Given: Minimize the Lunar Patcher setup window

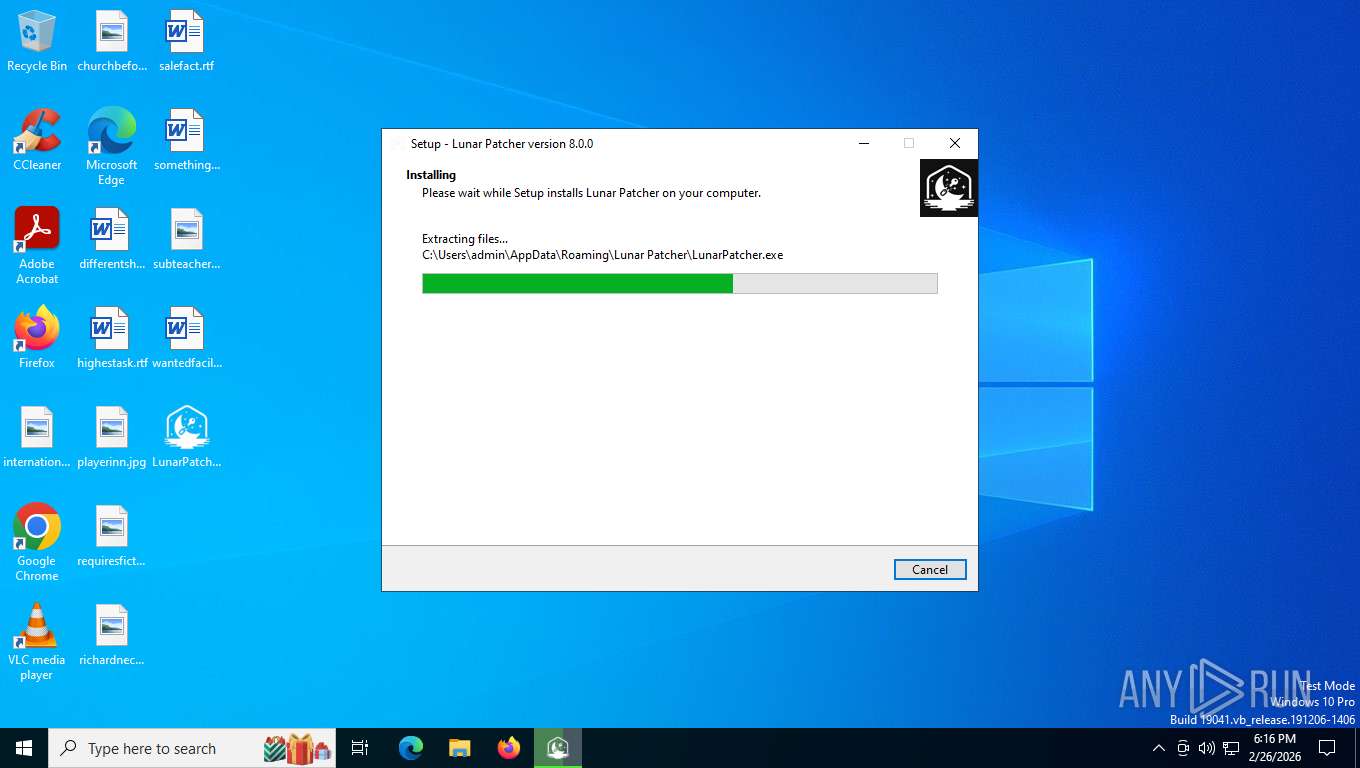Looking at the screenshot, I should 863,143.
